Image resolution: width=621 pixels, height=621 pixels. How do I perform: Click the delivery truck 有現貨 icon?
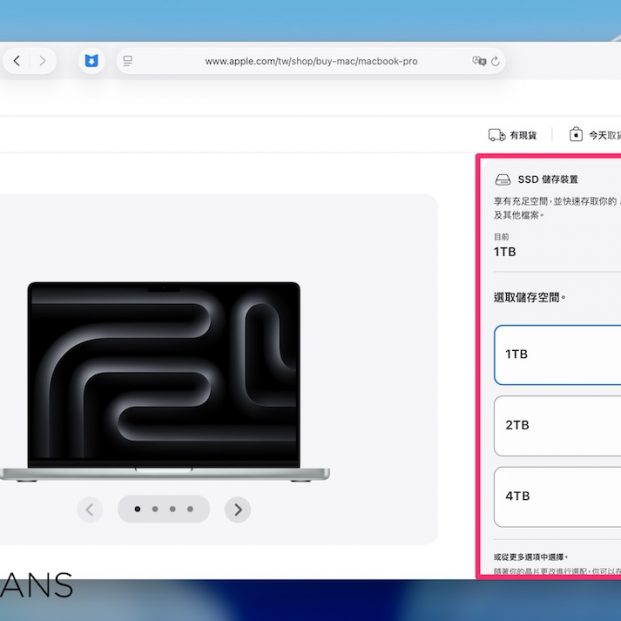496,134
